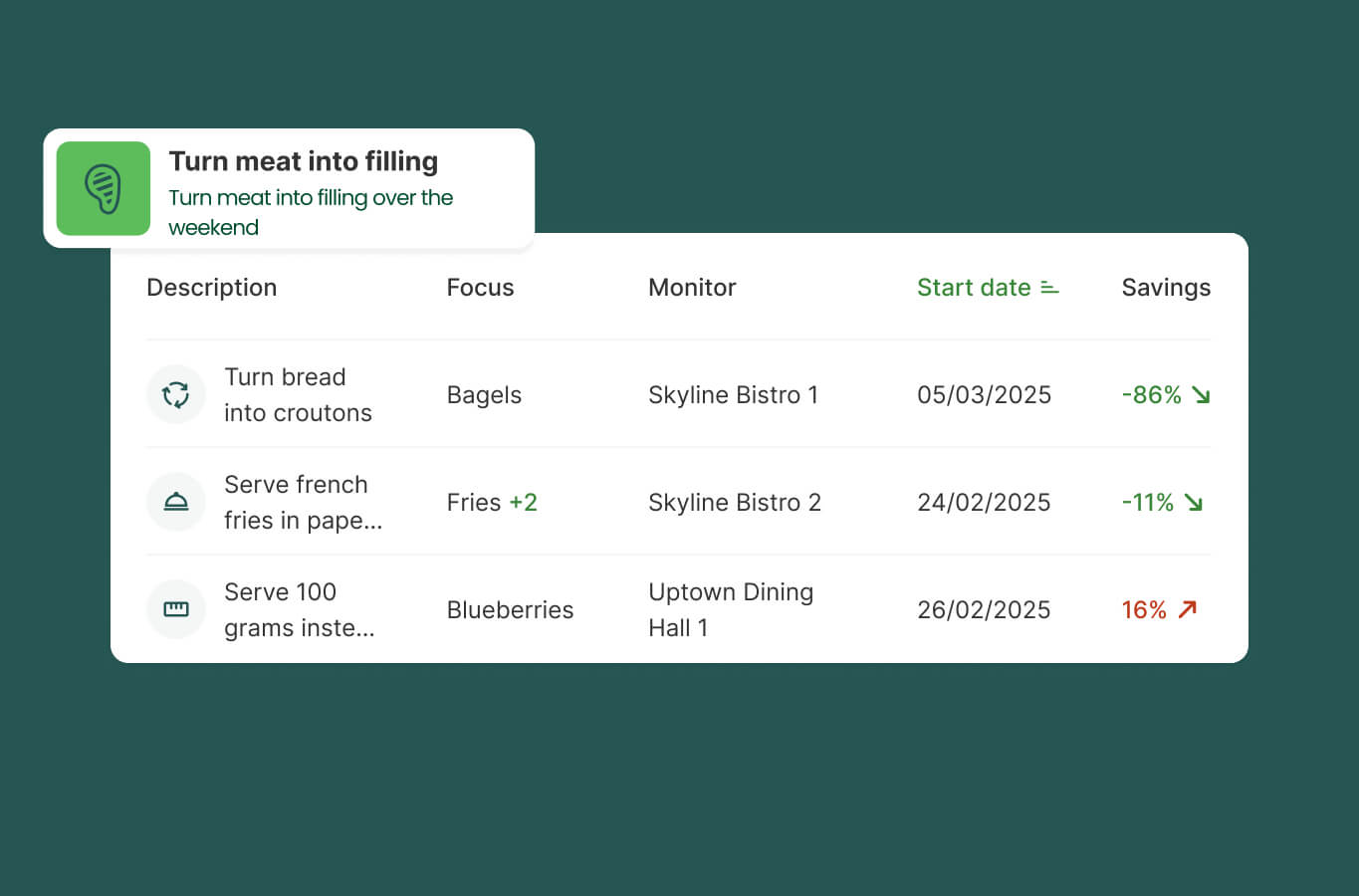Select the Skyline Bistro 2 monitor entry

734,503
